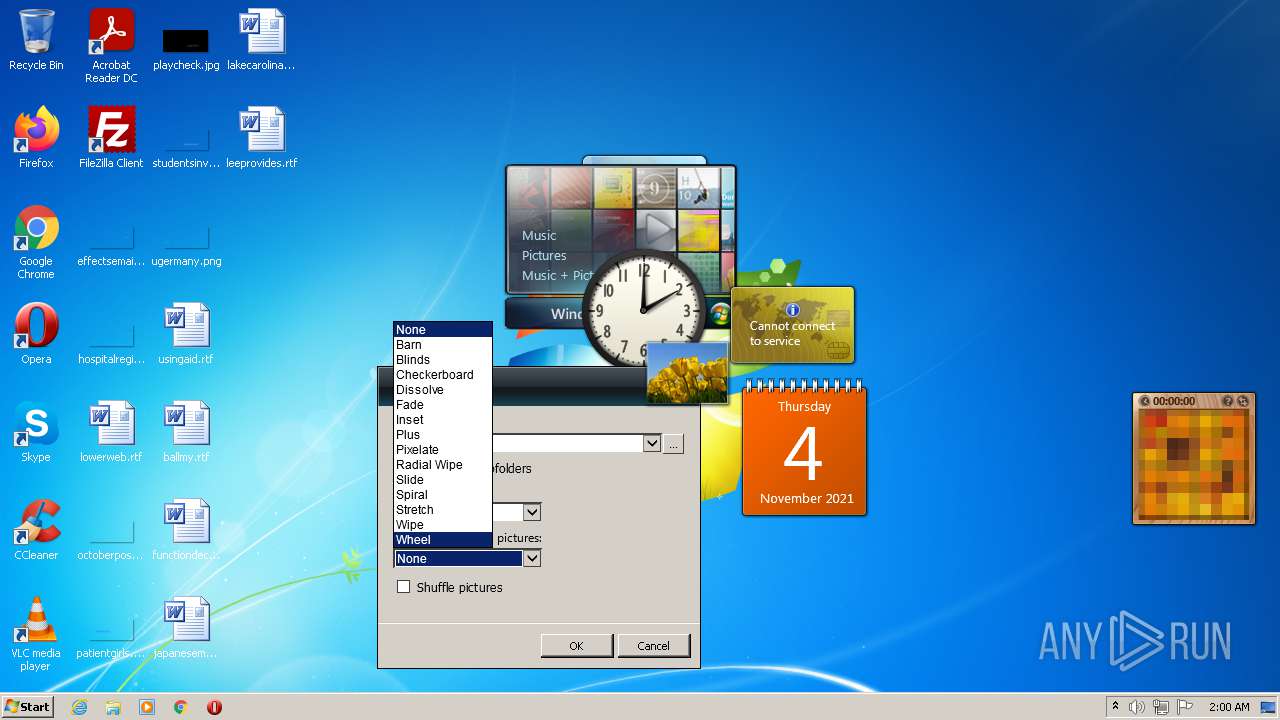Choose Pixelate transition

coord(443,450)
